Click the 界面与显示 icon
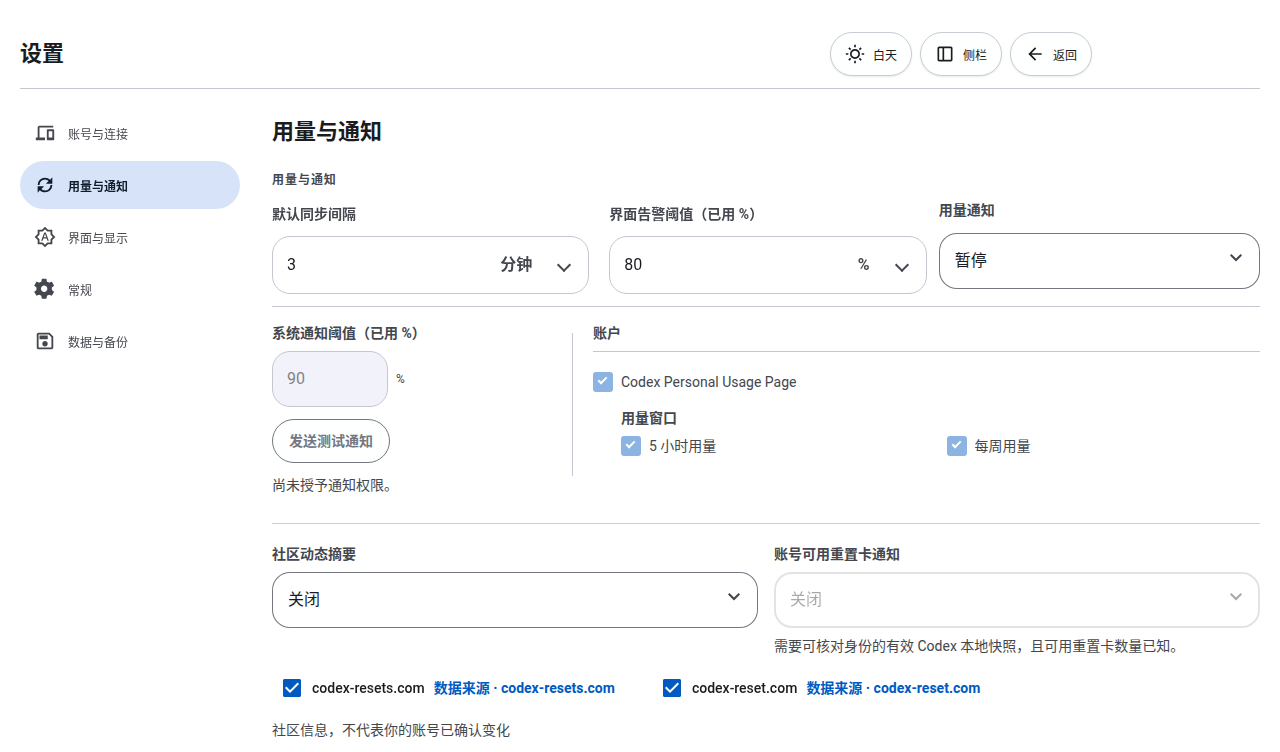The height and width of the screenshot is (752, 1280). click(x=44, y=237)
